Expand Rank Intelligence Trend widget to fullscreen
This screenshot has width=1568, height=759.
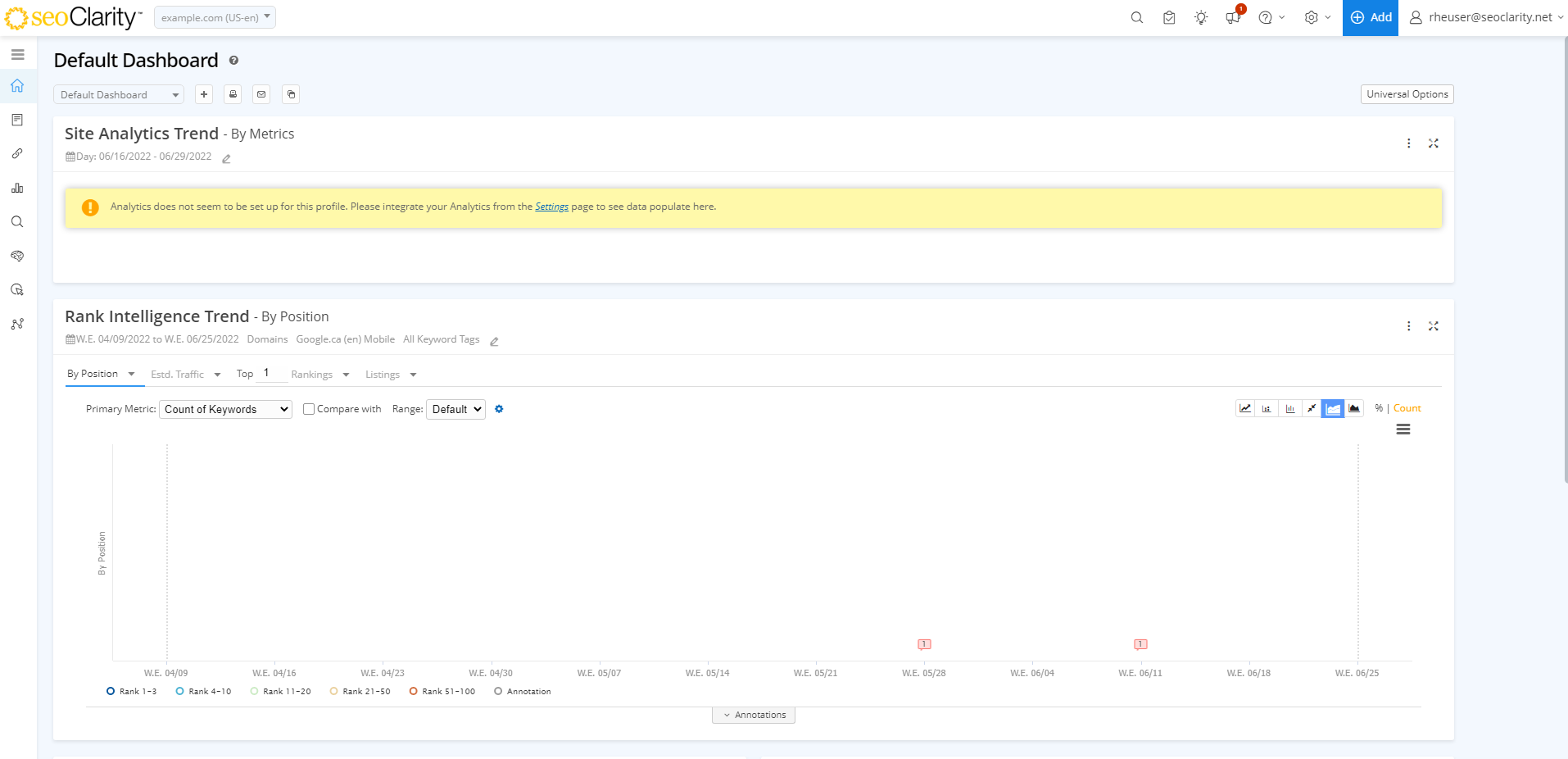pos(1434,326)
